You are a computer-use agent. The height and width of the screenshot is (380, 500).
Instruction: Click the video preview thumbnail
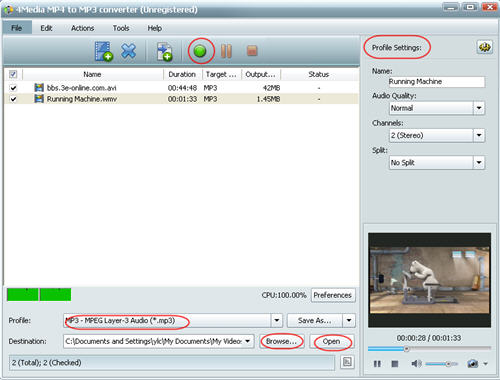click(429, 280)
